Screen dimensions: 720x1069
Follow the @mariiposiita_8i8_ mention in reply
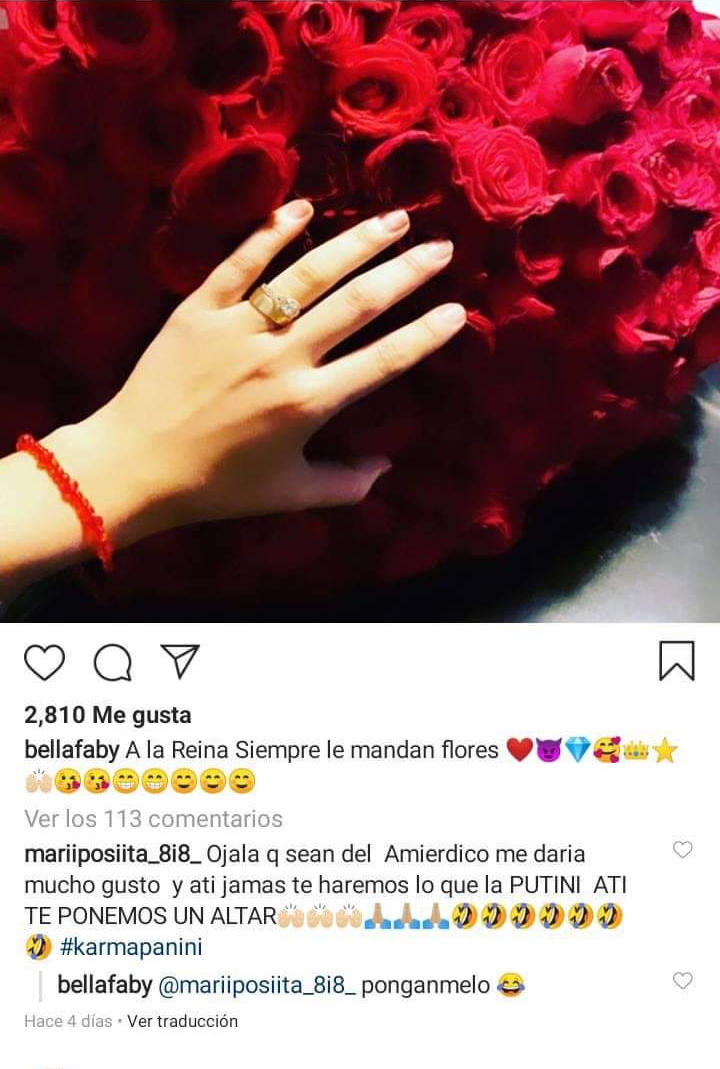(257, 986)
